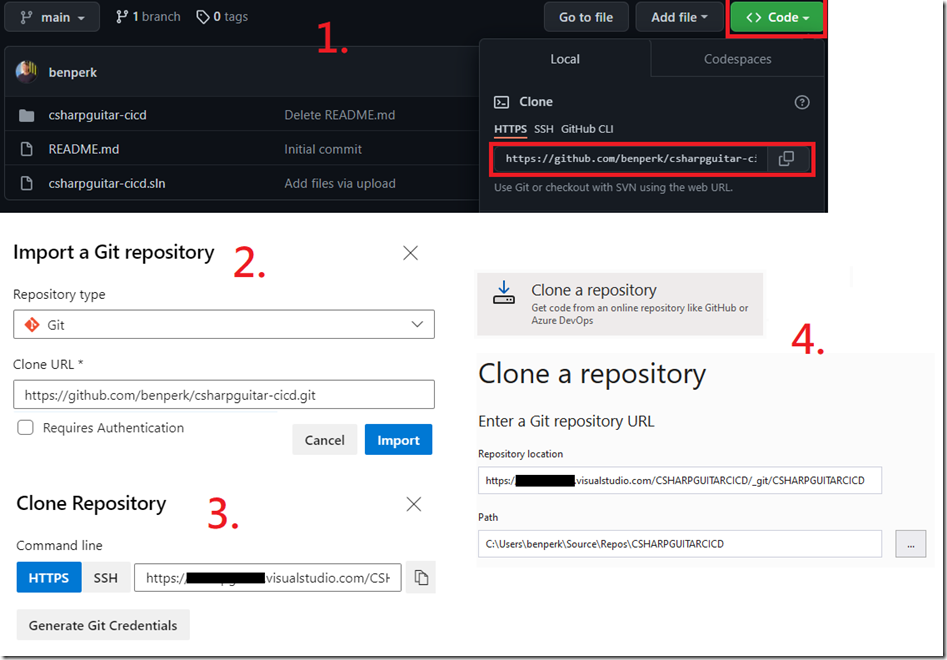947x660 pixels.
Task: Click Generate Git Credentials button
Action: [x=103, y=625]
